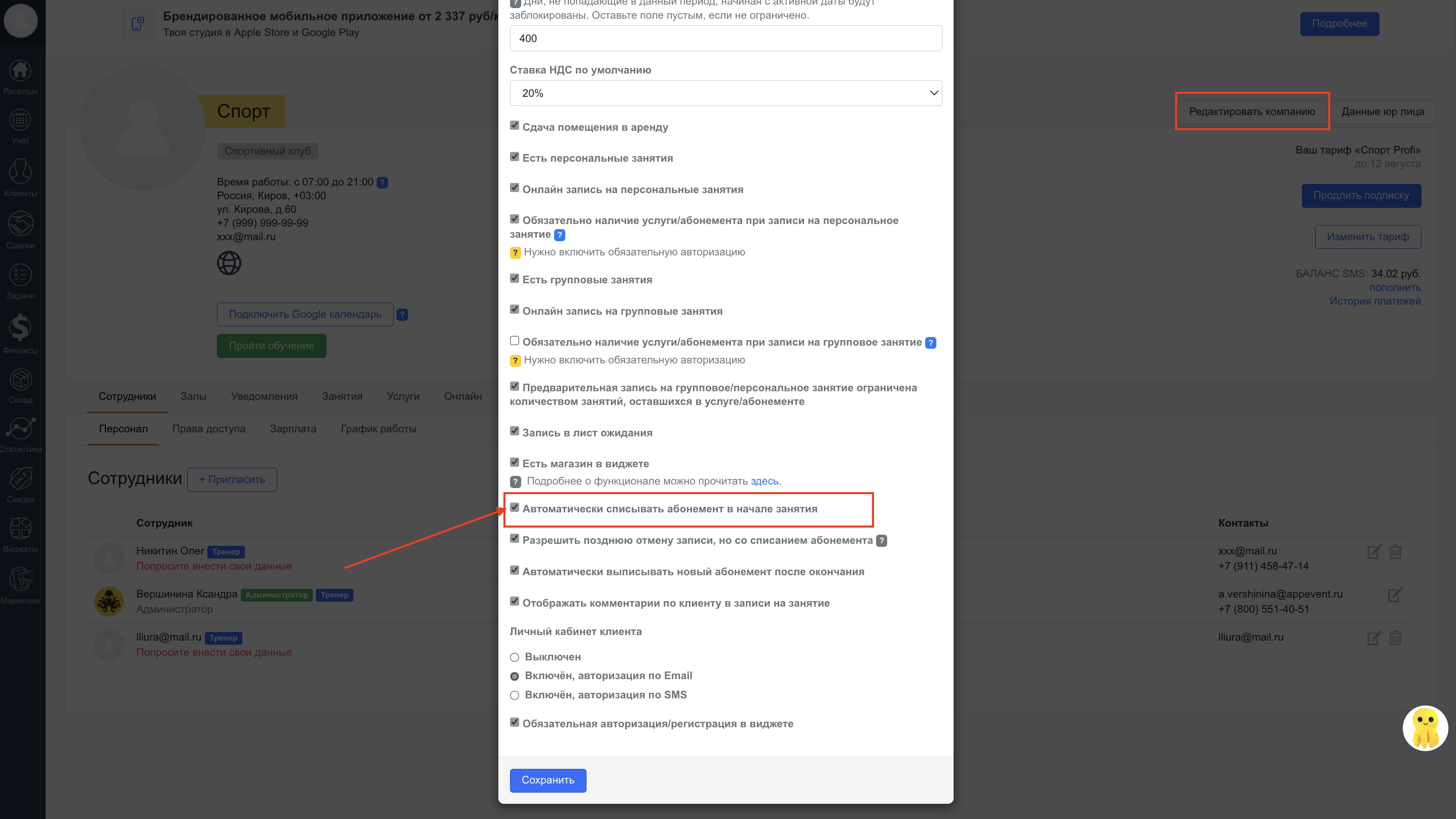Viewport: 1456px width, 819px height.
Task: Open the Склад box icon
Action: [20, 380]
